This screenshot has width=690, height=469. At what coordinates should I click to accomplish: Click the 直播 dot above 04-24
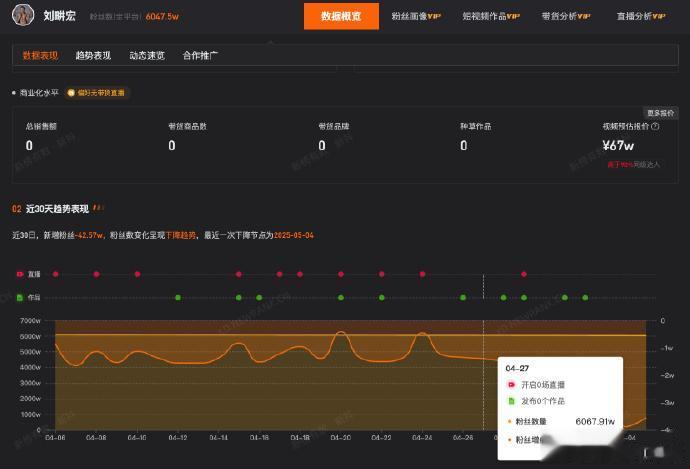coord(422,274)
